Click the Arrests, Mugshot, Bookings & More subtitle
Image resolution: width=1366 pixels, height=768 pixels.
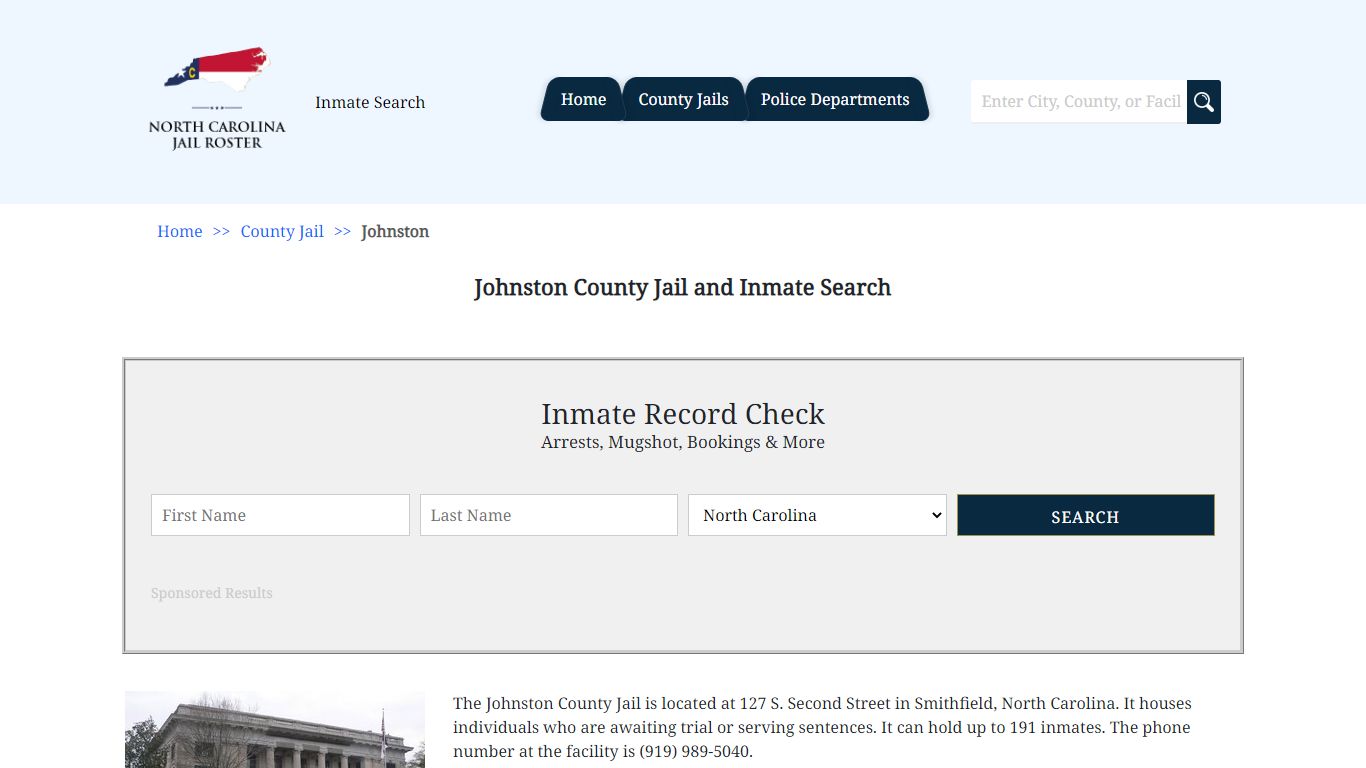[683, 442]
